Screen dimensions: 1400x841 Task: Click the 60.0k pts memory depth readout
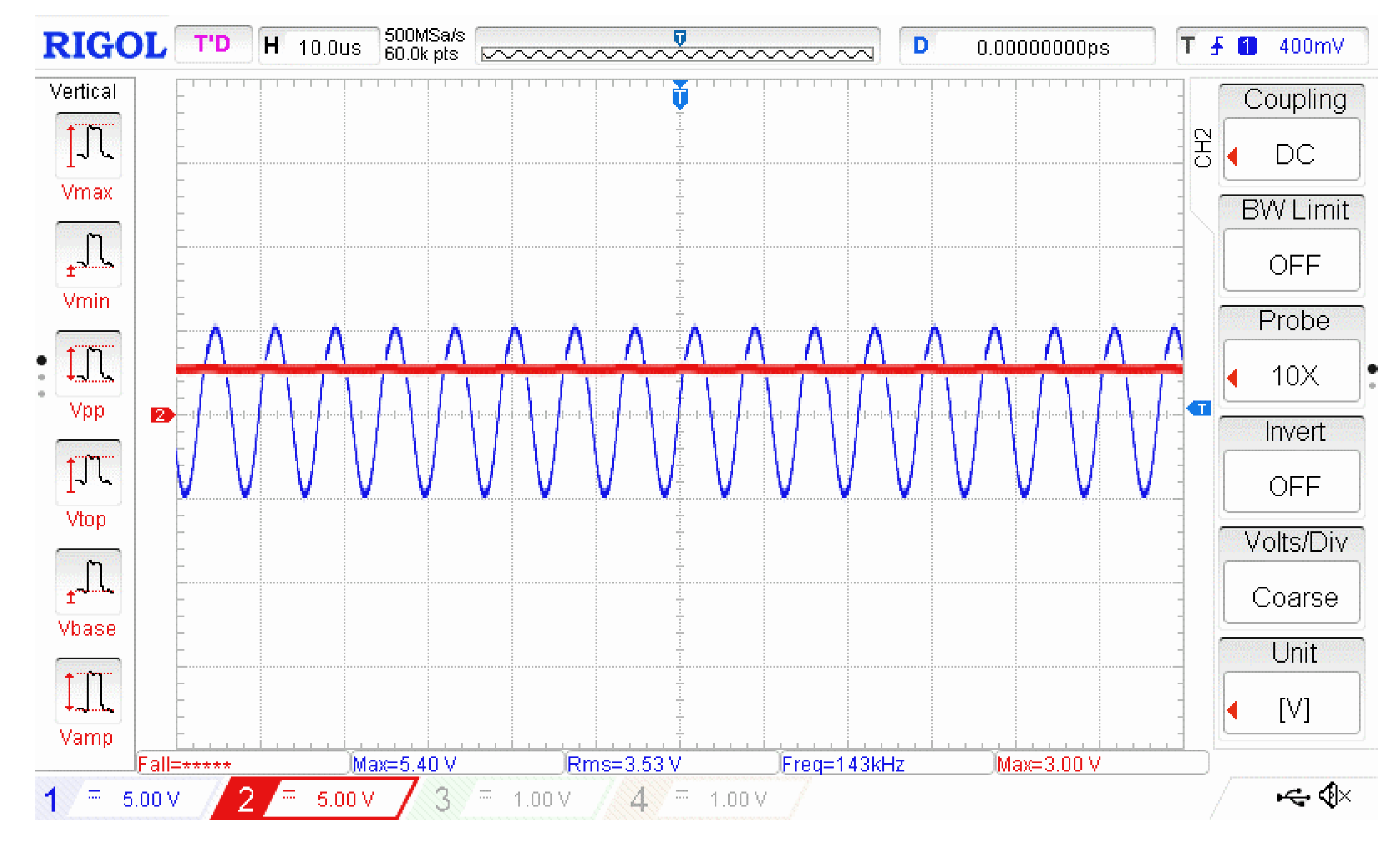pos(421,55)
